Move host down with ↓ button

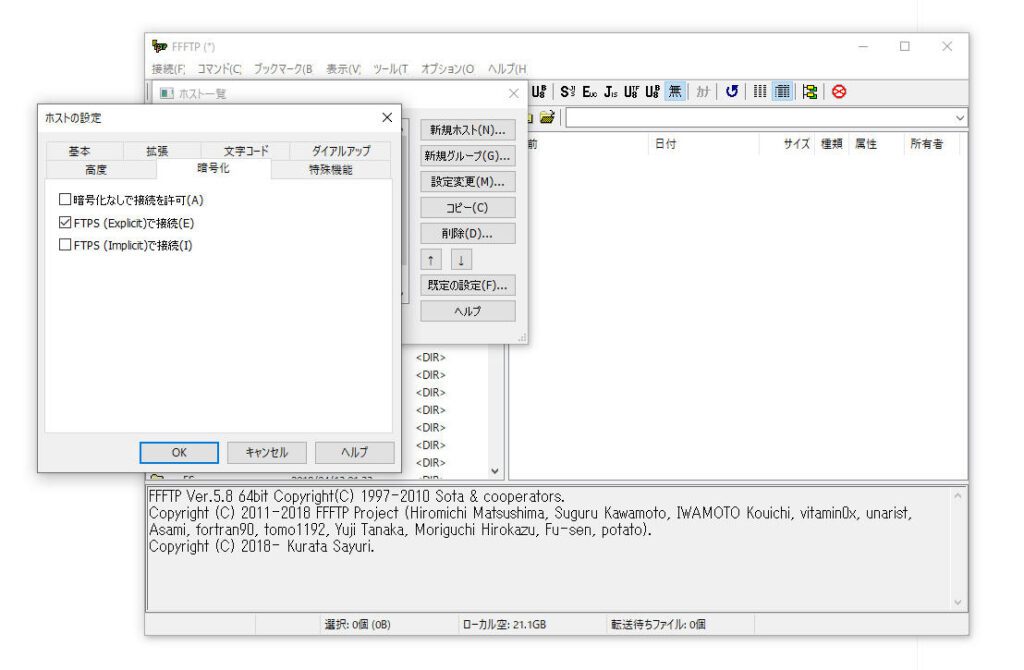[461, 260]
